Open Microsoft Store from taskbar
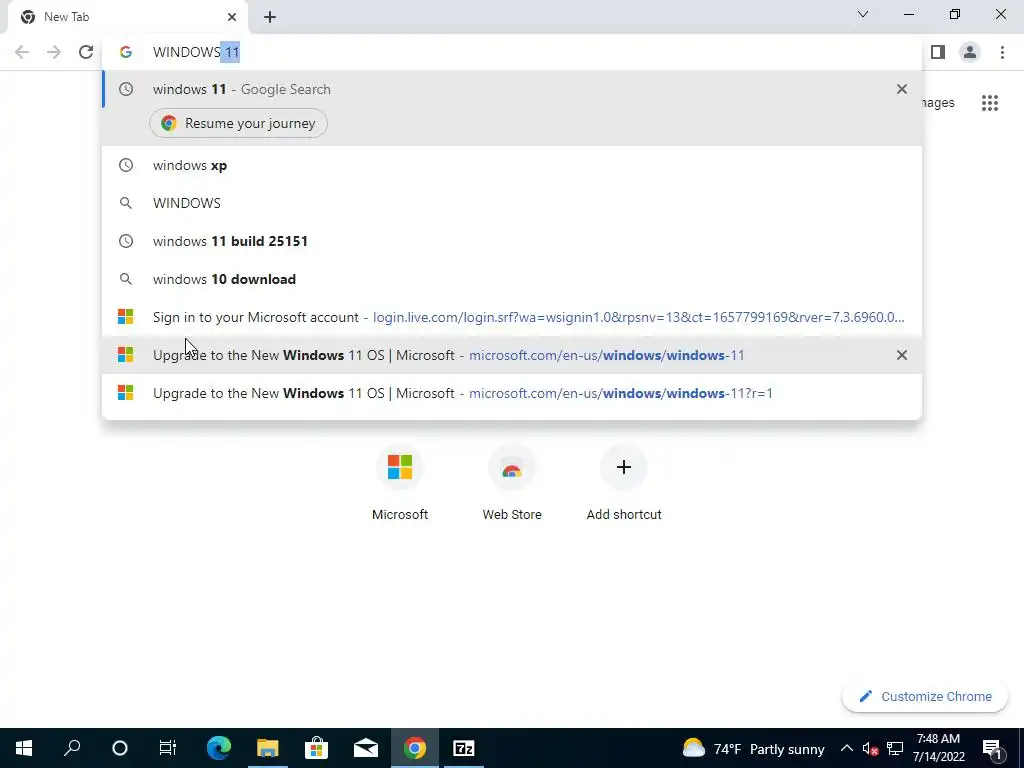Screen dimensions: 1024x768 317,748
